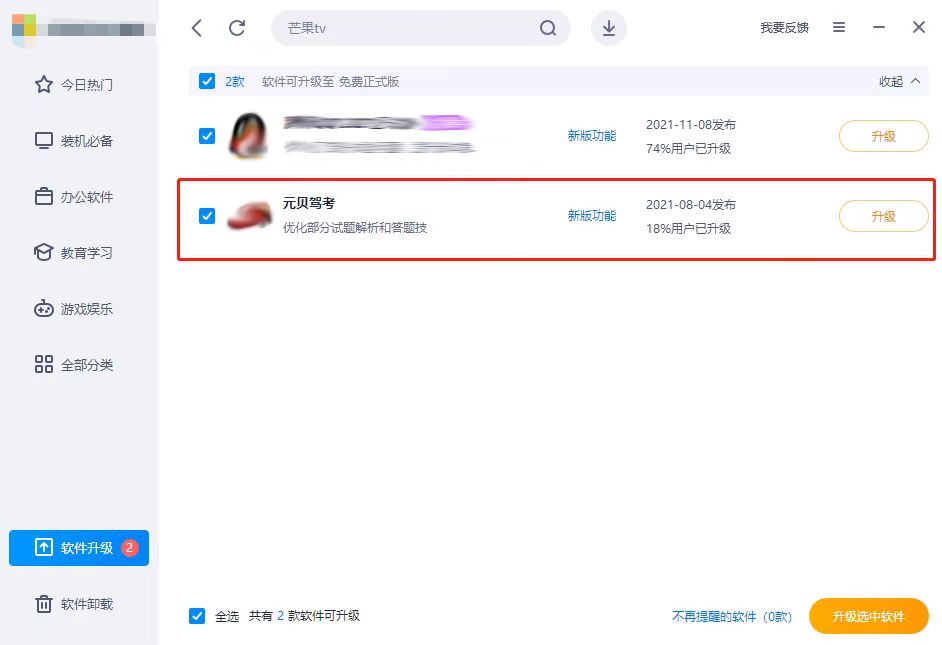942x645 pixels.
Task: Click the 元贝驾考 app icon
Action: (x=250, y=216)
